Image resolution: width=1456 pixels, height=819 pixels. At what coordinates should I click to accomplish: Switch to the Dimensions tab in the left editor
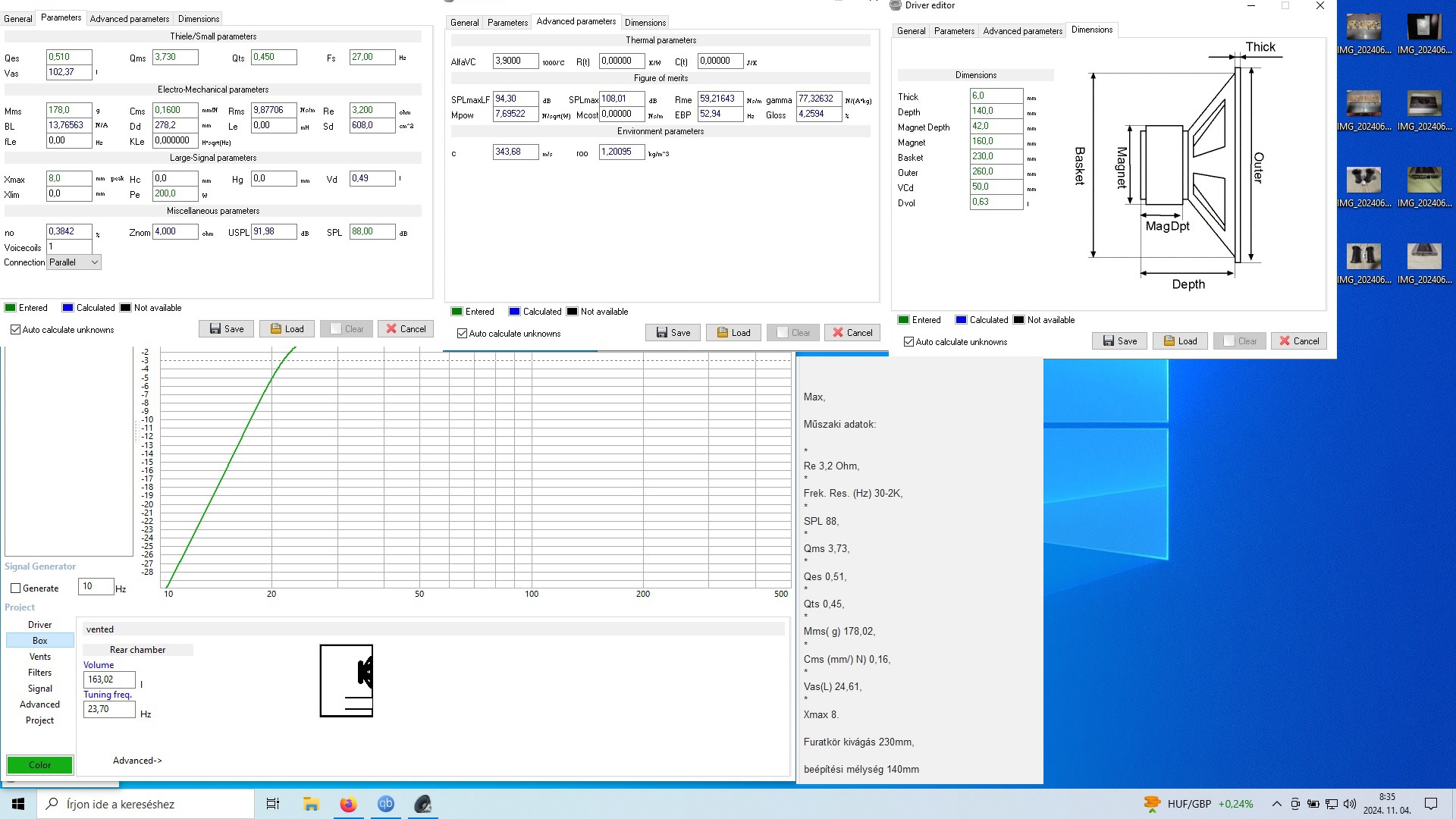(x=199, y=19)
